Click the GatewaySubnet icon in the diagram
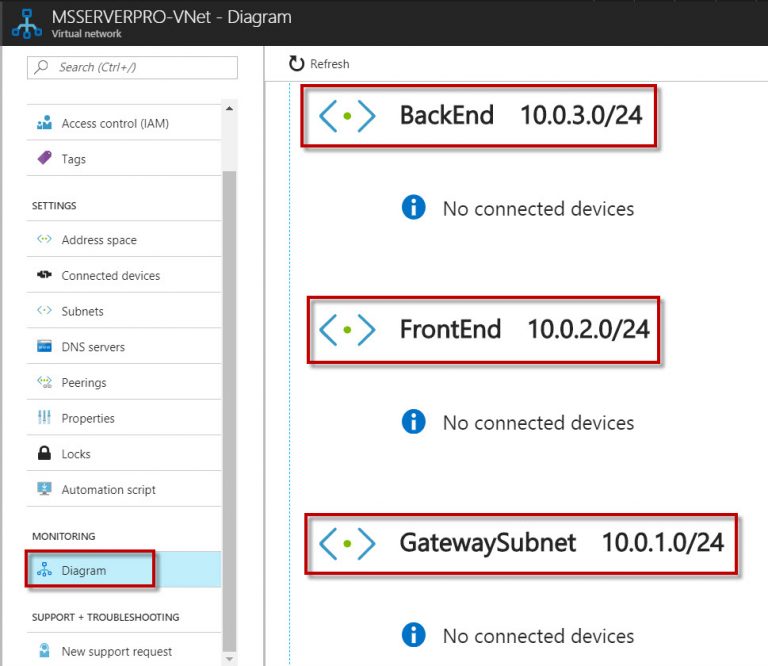This screenshot has height=666, width=768. [x=347, y=544]
